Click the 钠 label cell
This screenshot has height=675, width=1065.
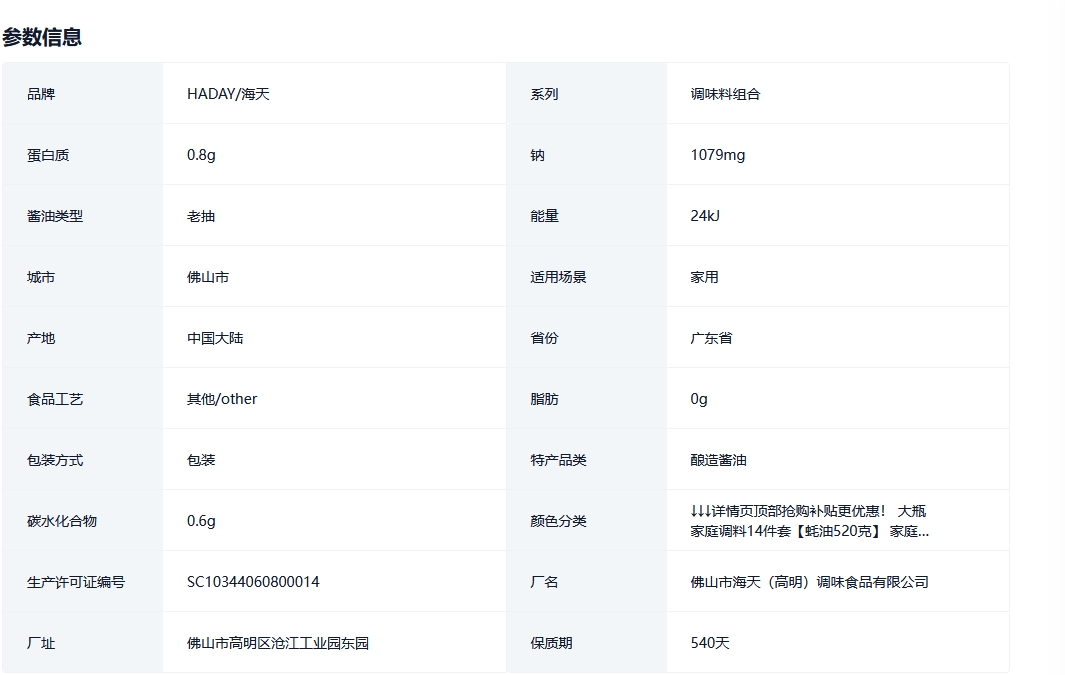coord(586,155)
